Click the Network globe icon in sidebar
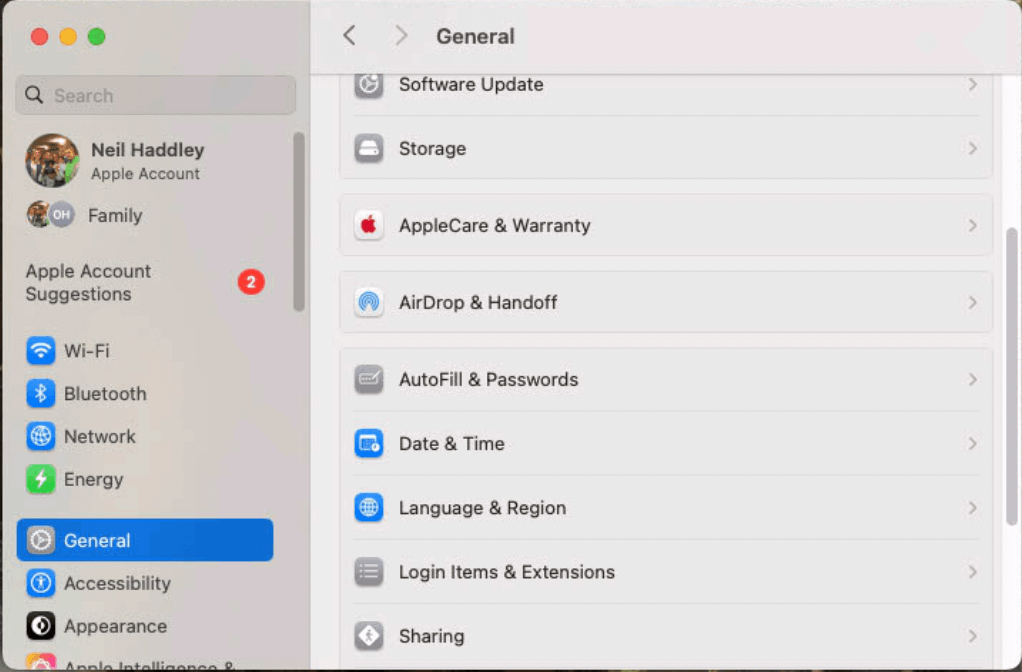 [40, 436]
